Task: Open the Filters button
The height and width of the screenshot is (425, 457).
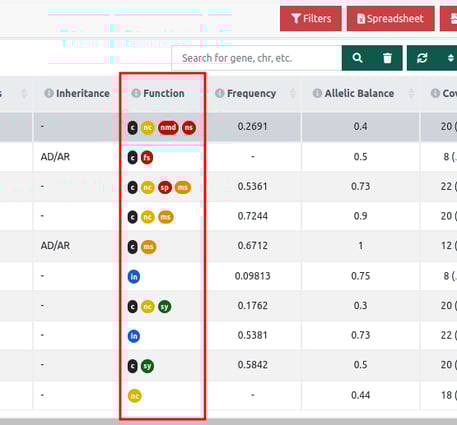Action: 311,19
